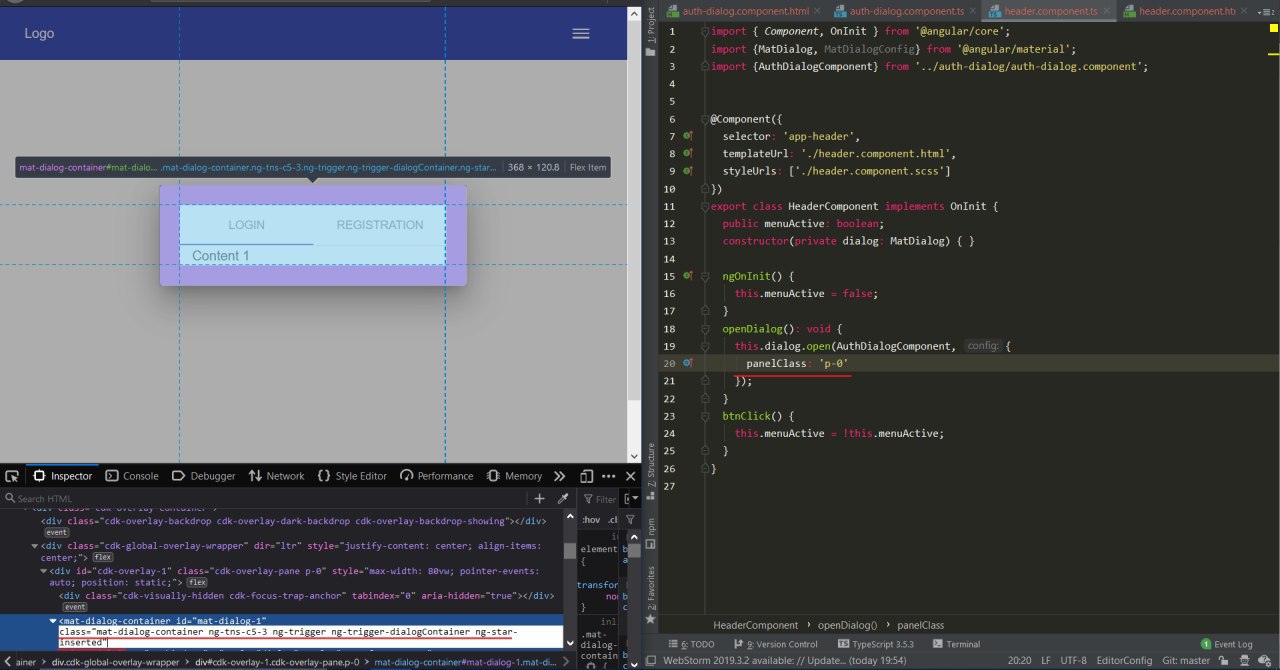Activate the element picker in DevTools

12,476
